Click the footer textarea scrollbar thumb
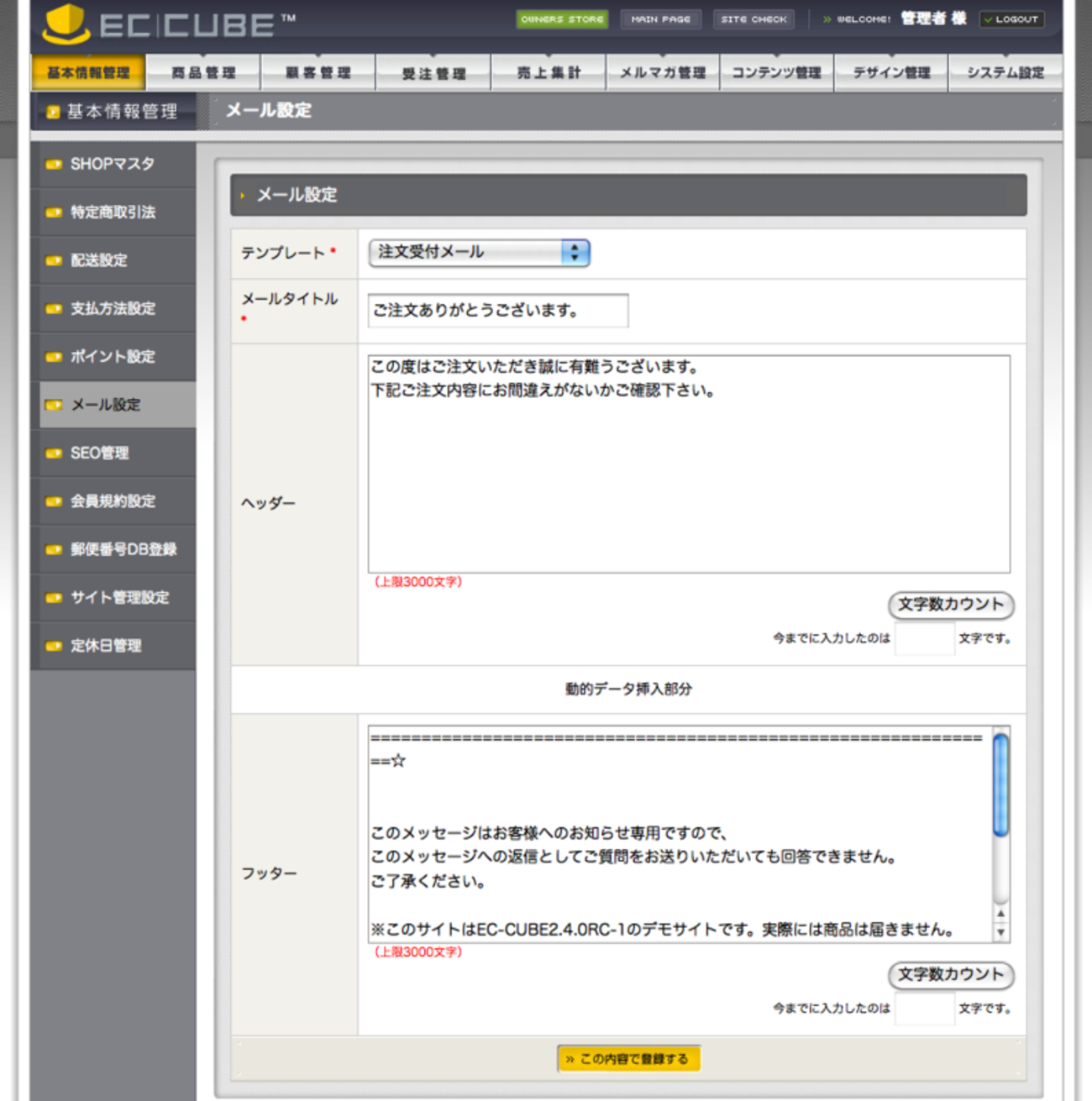This screenshot has width=1092, height=1101. pyautogui.click(x=1000, y=785)
